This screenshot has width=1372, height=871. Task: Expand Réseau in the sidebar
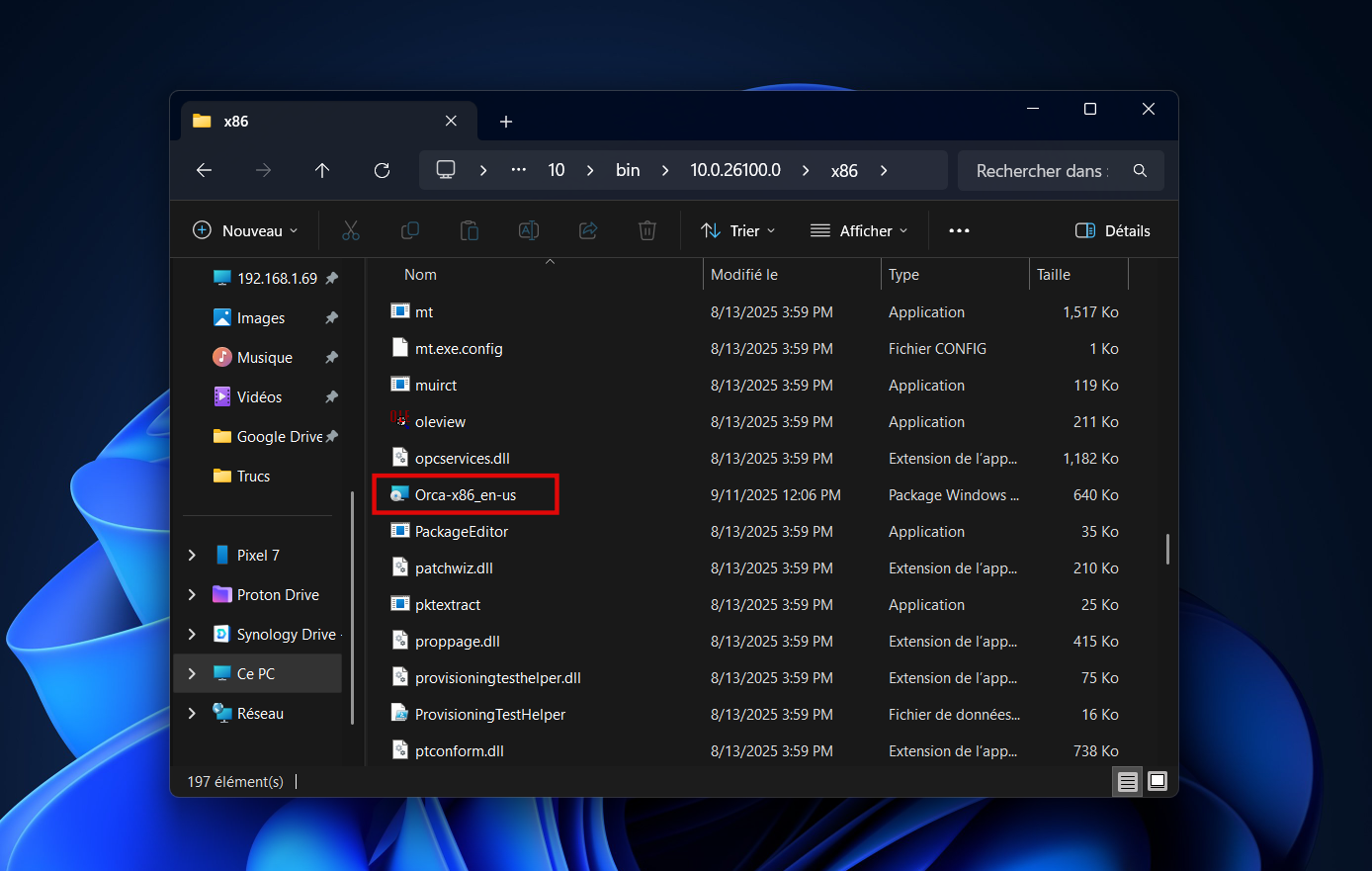tap(191, 713)
